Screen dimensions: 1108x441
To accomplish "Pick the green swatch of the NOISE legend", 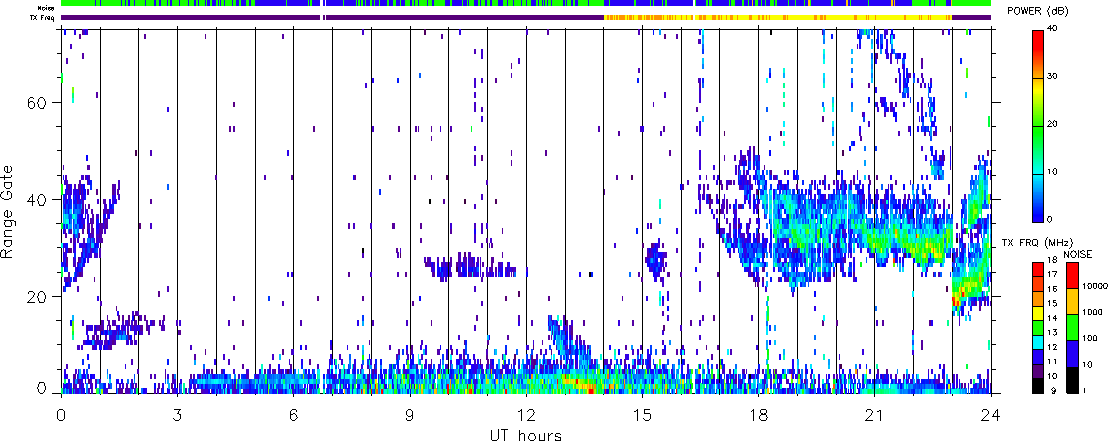I will 1072,327.
